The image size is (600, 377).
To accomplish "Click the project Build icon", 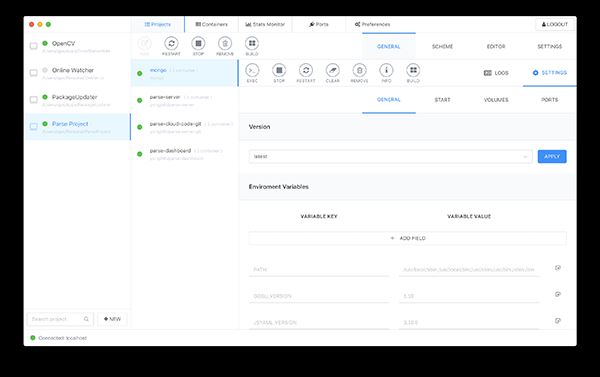I will coord(252,44).
